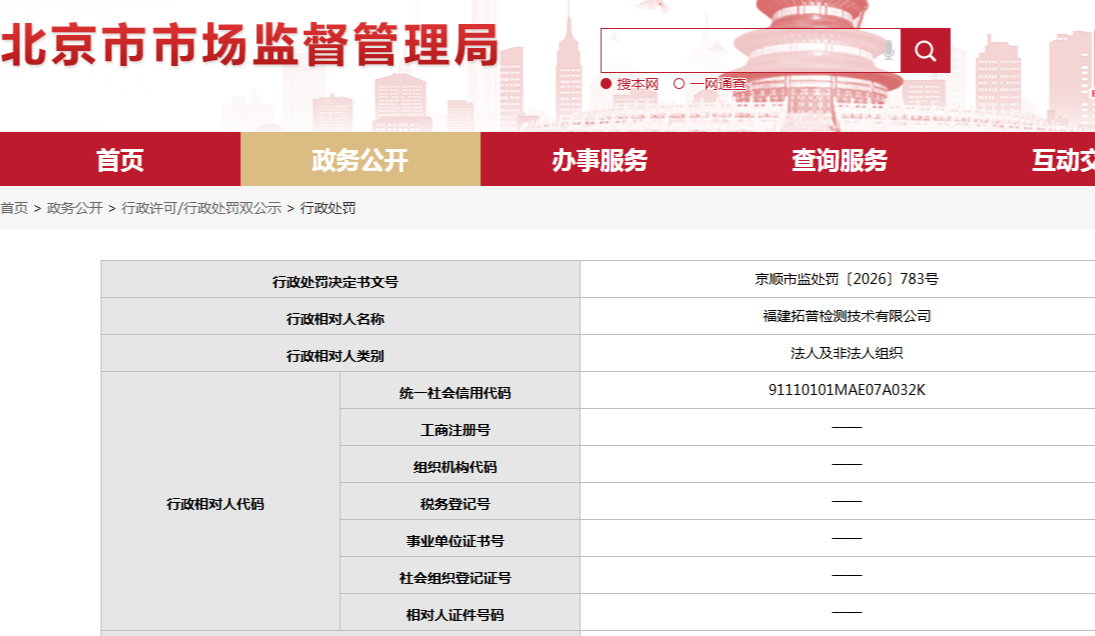Screen dimensions: 1095x636
Task: Select the 一网通查 radio option
Action: point(679,84)
